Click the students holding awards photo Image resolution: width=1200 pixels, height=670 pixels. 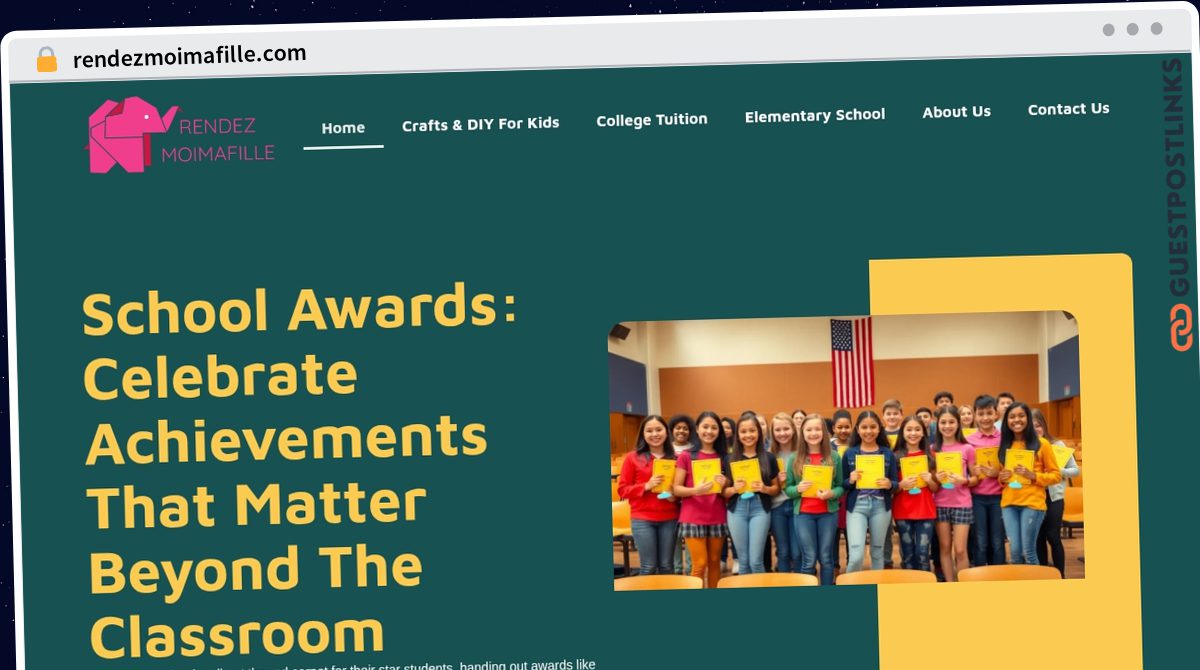[847, 449]
